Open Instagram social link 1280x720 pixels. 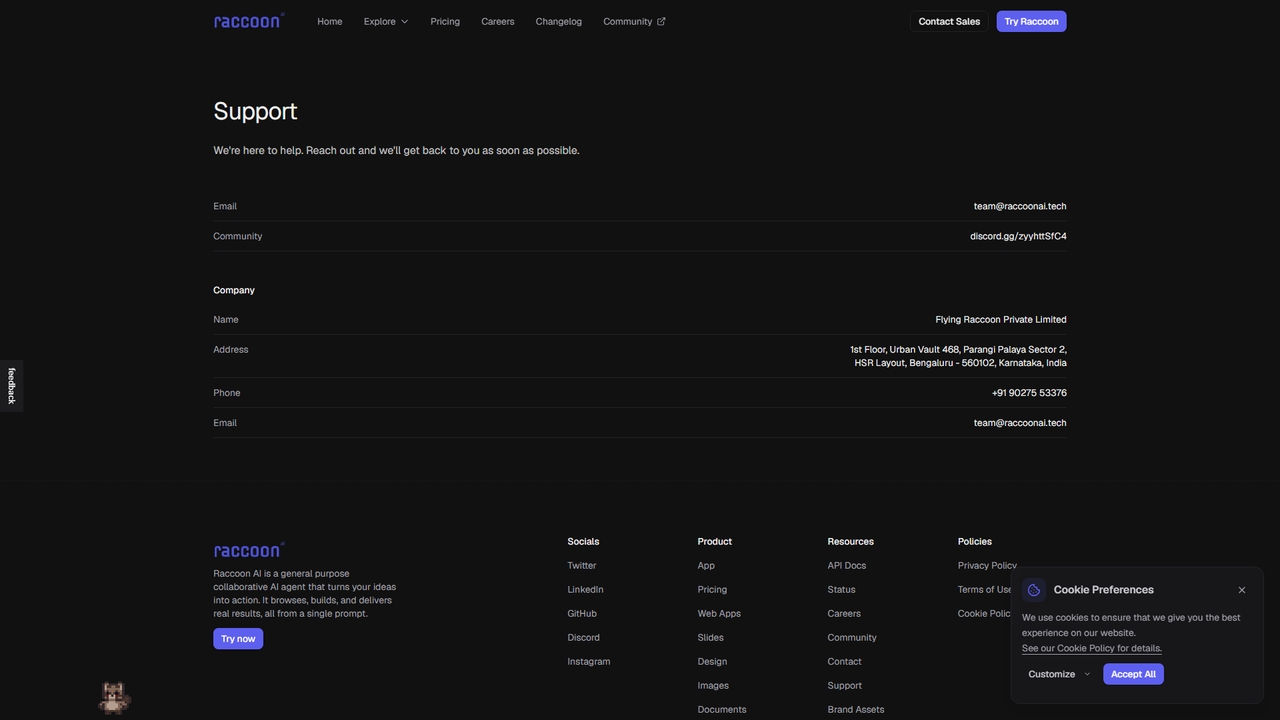589,661
